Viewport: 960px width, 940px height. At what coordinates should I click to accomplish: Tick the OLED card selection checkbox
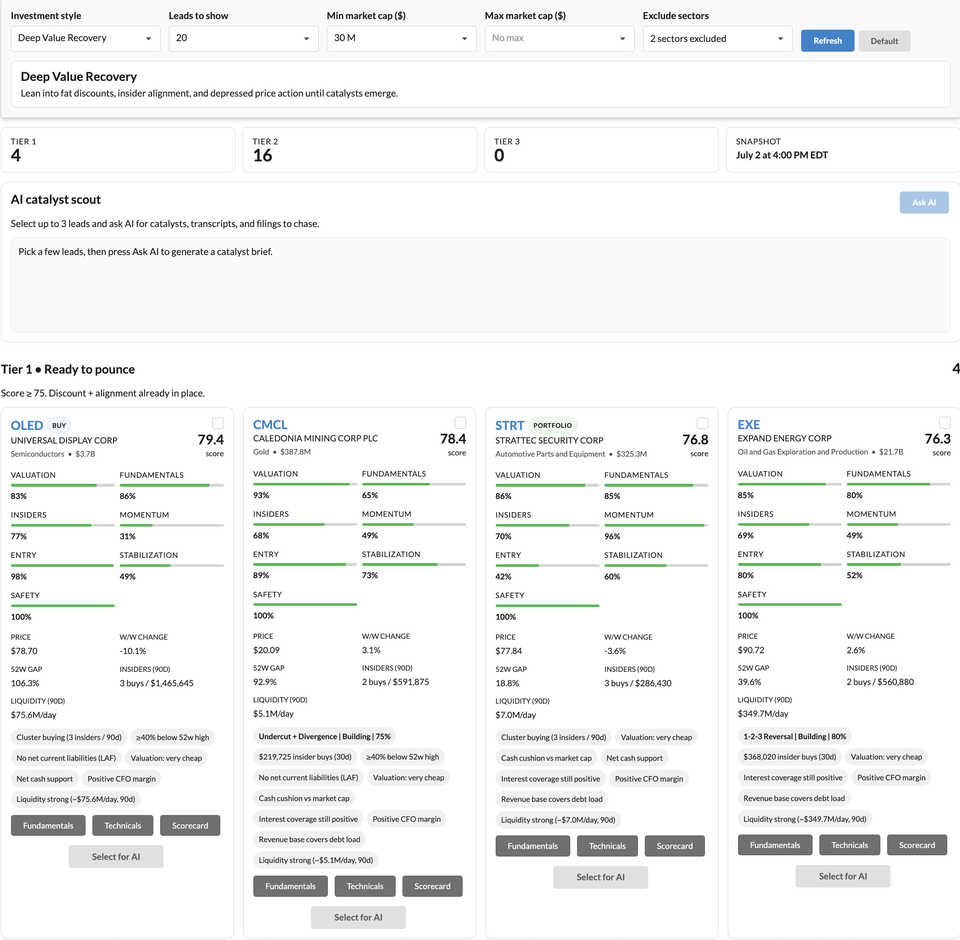218,423
